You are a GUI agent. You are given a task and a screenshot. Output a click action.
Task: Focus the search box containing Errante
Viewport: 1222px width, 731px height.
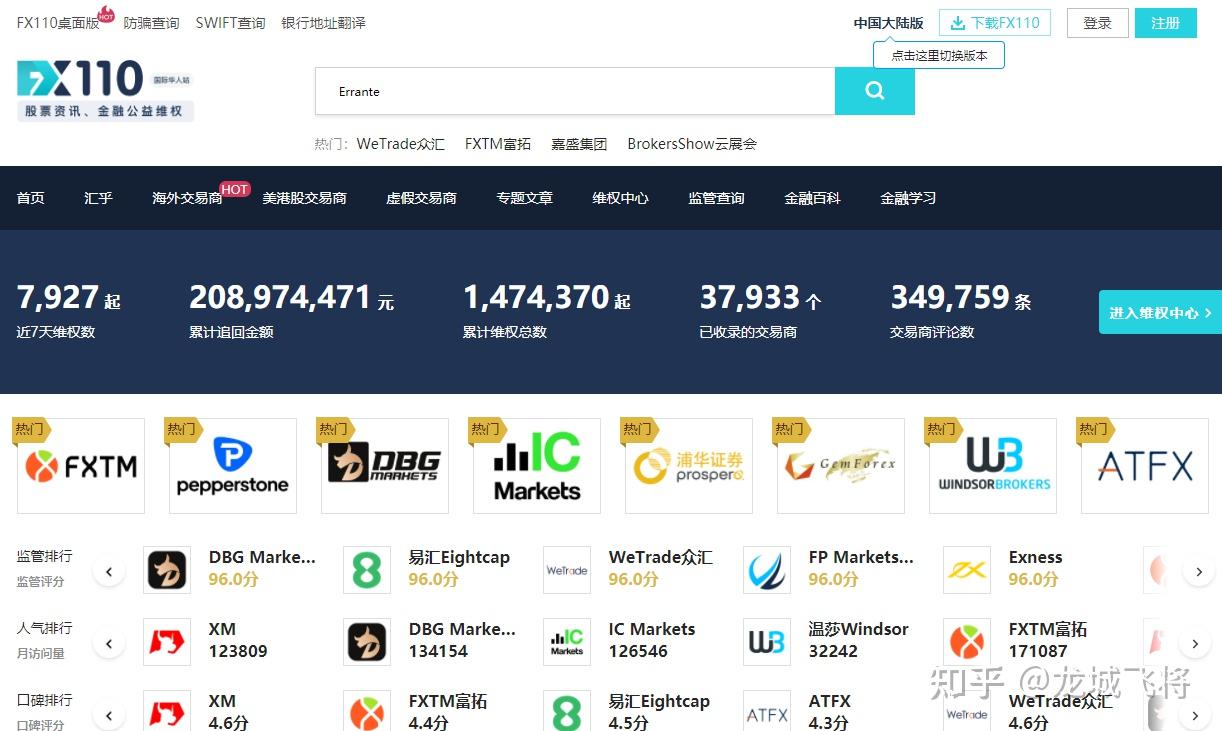click(575, 91)
